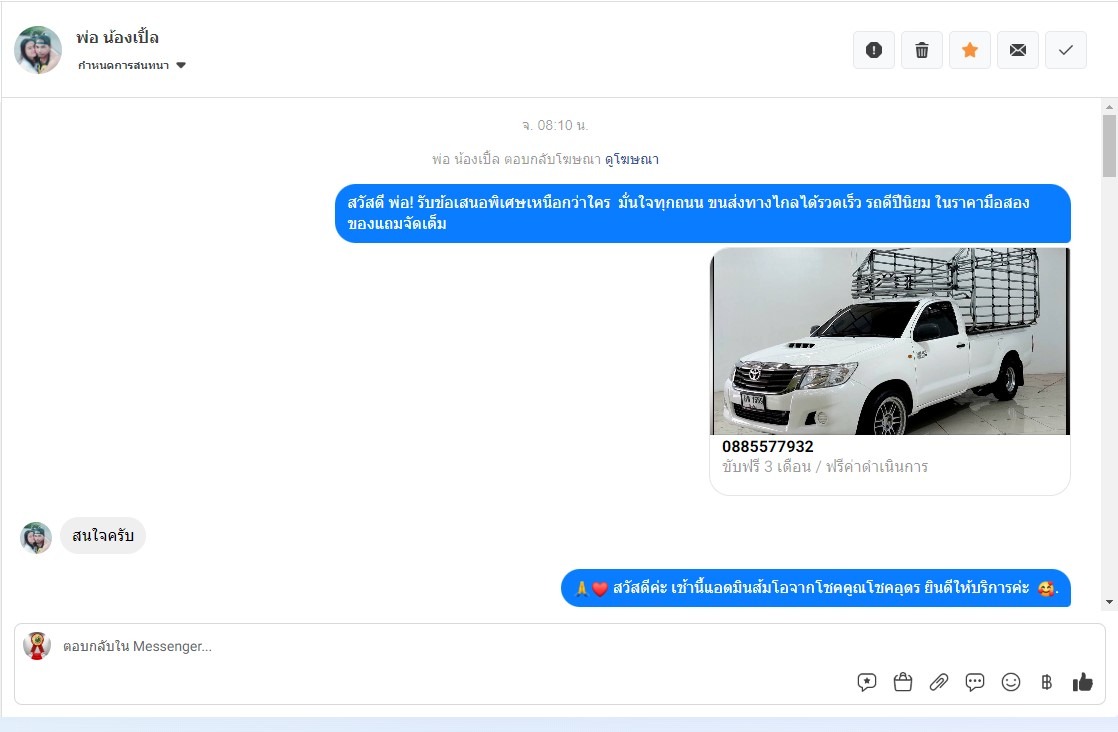Click the 0885577932 ad card title
The image size is (1118, 732).
pyautogui.click(x=768, y=446)
